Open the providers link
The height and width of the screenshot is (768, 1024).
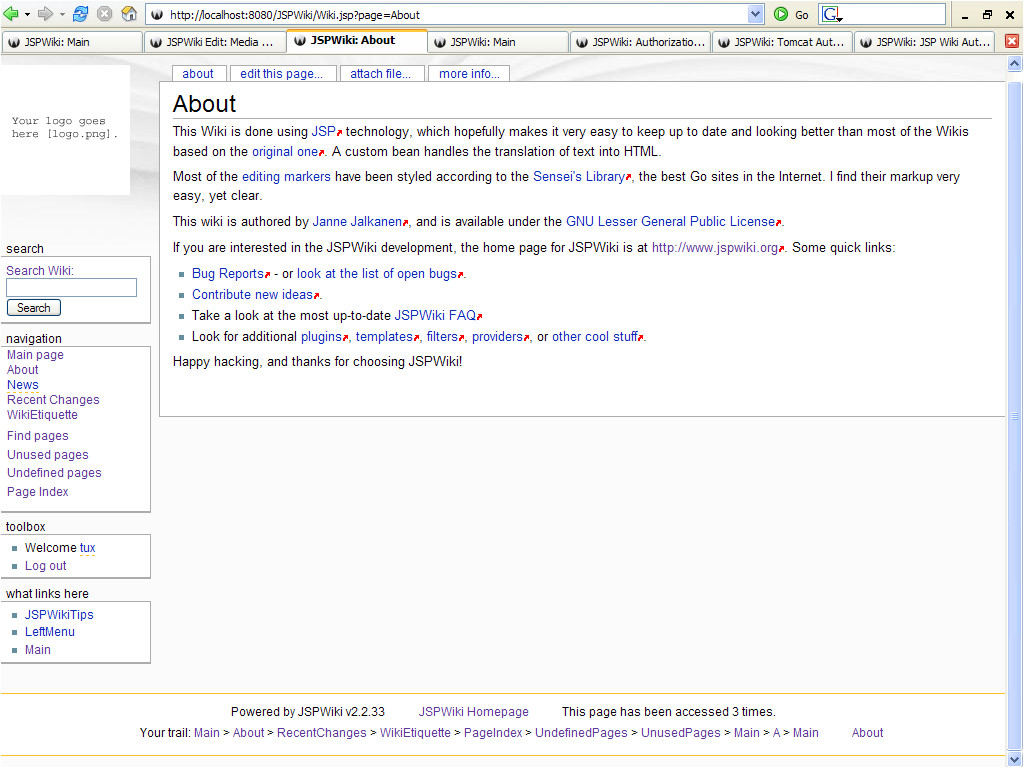click(x=500, y=336)
